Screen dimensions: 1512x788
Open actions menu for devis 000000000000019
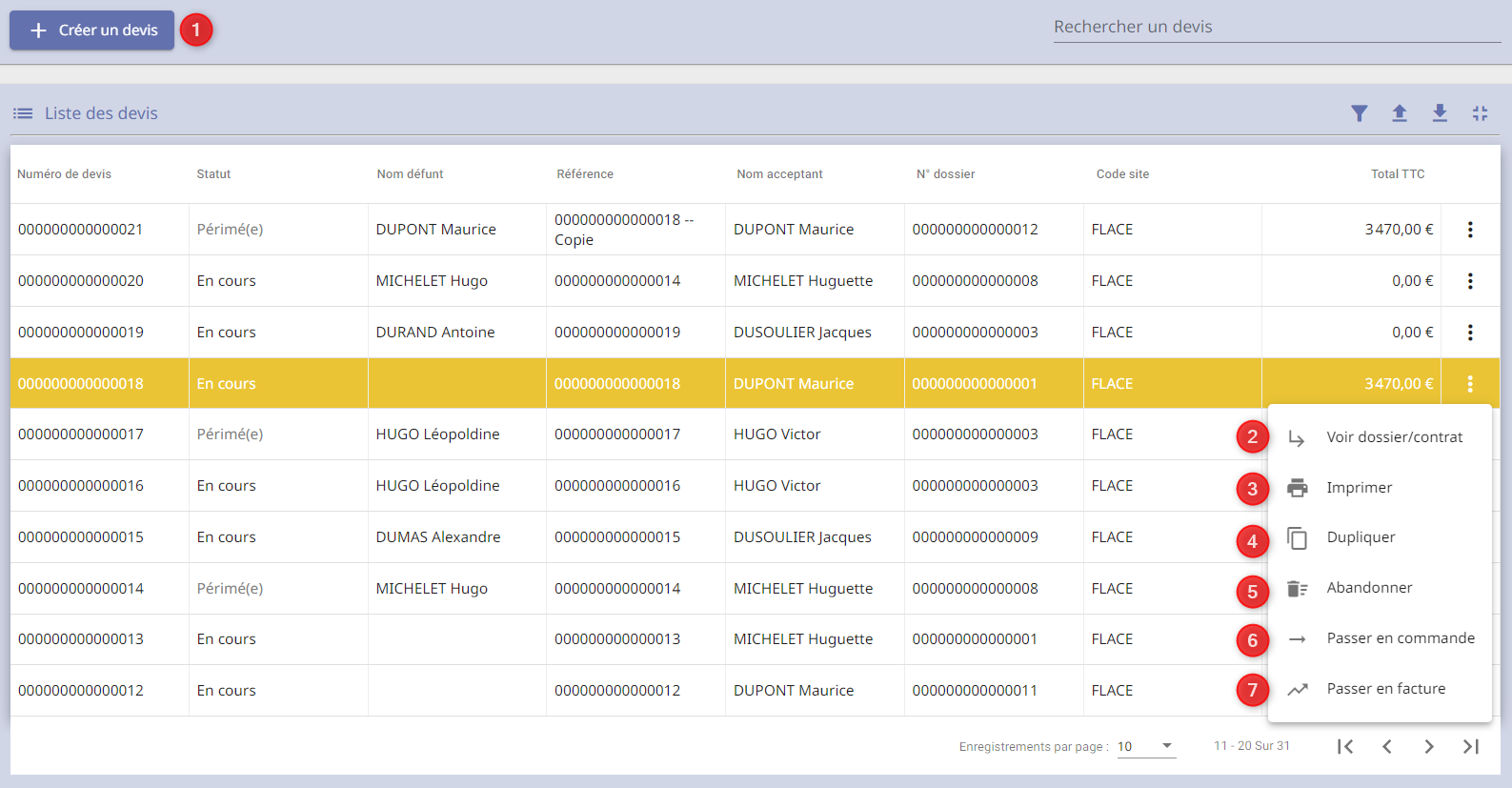coord(1470,333)
